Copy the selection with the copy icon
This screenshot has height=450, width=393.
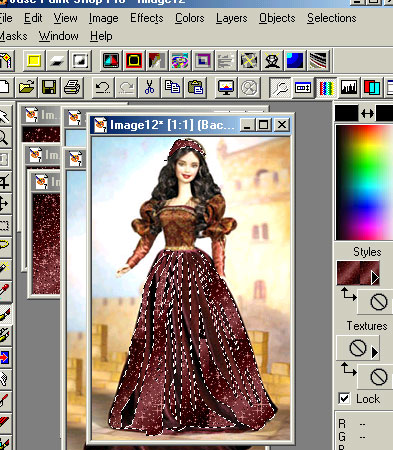point(172,88)
